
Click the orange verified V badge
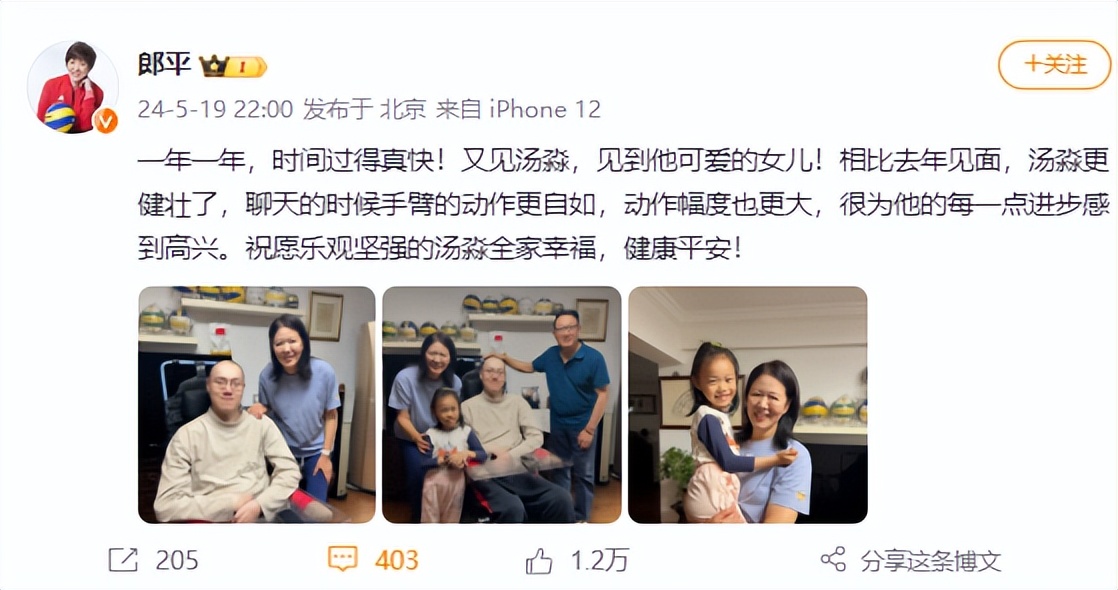[106, 121]
